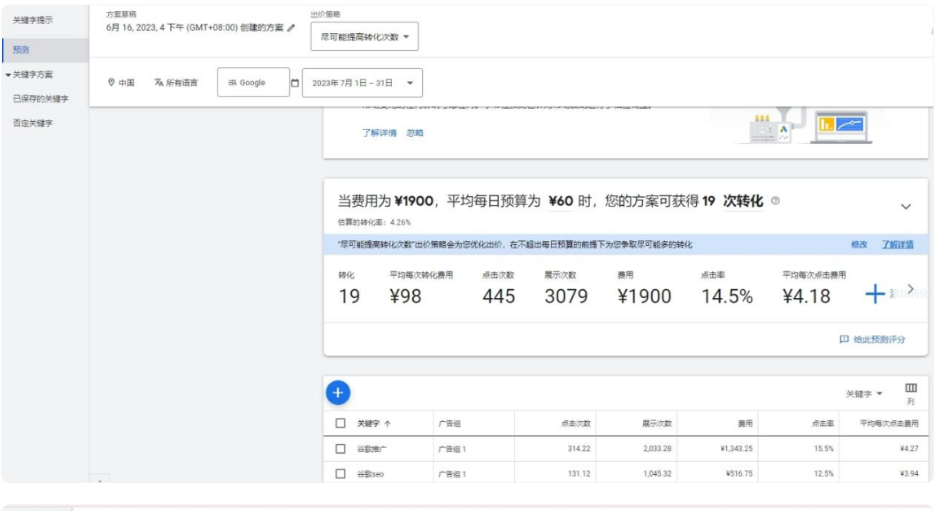Screen dimensions: 936x511
Task: Click the 谷歌seo keyword text
Action: (x=370, y=474)
